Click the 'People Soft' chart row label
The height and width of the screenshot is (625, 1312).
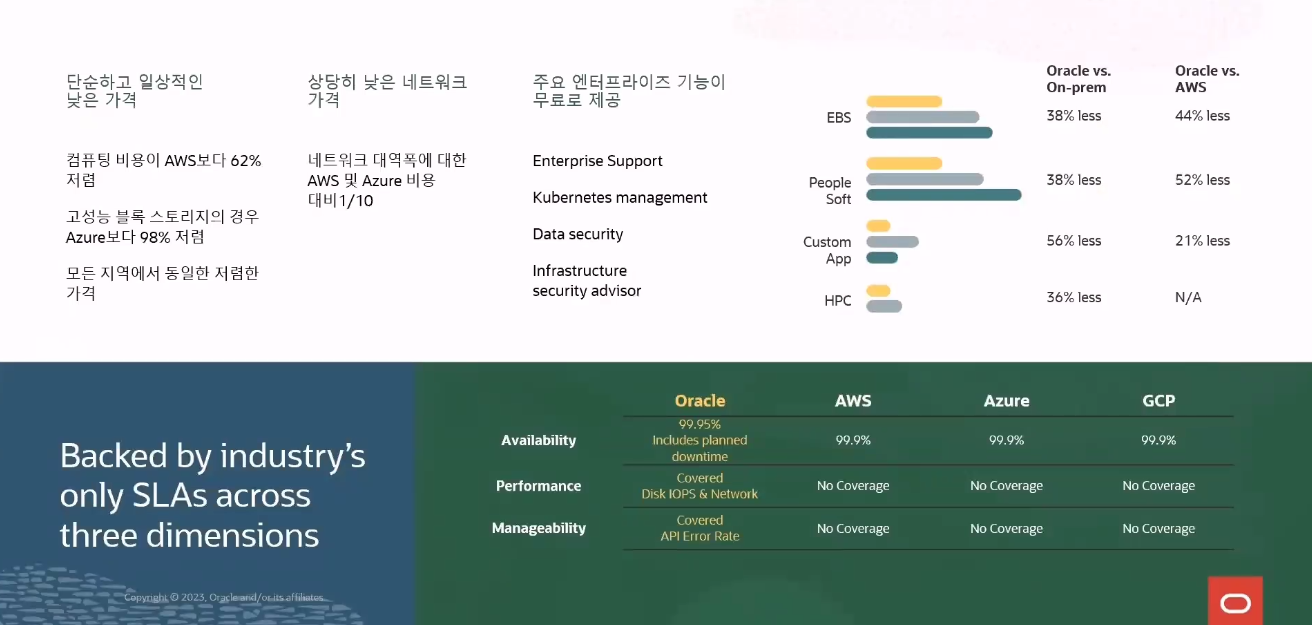tap(830, 191)
